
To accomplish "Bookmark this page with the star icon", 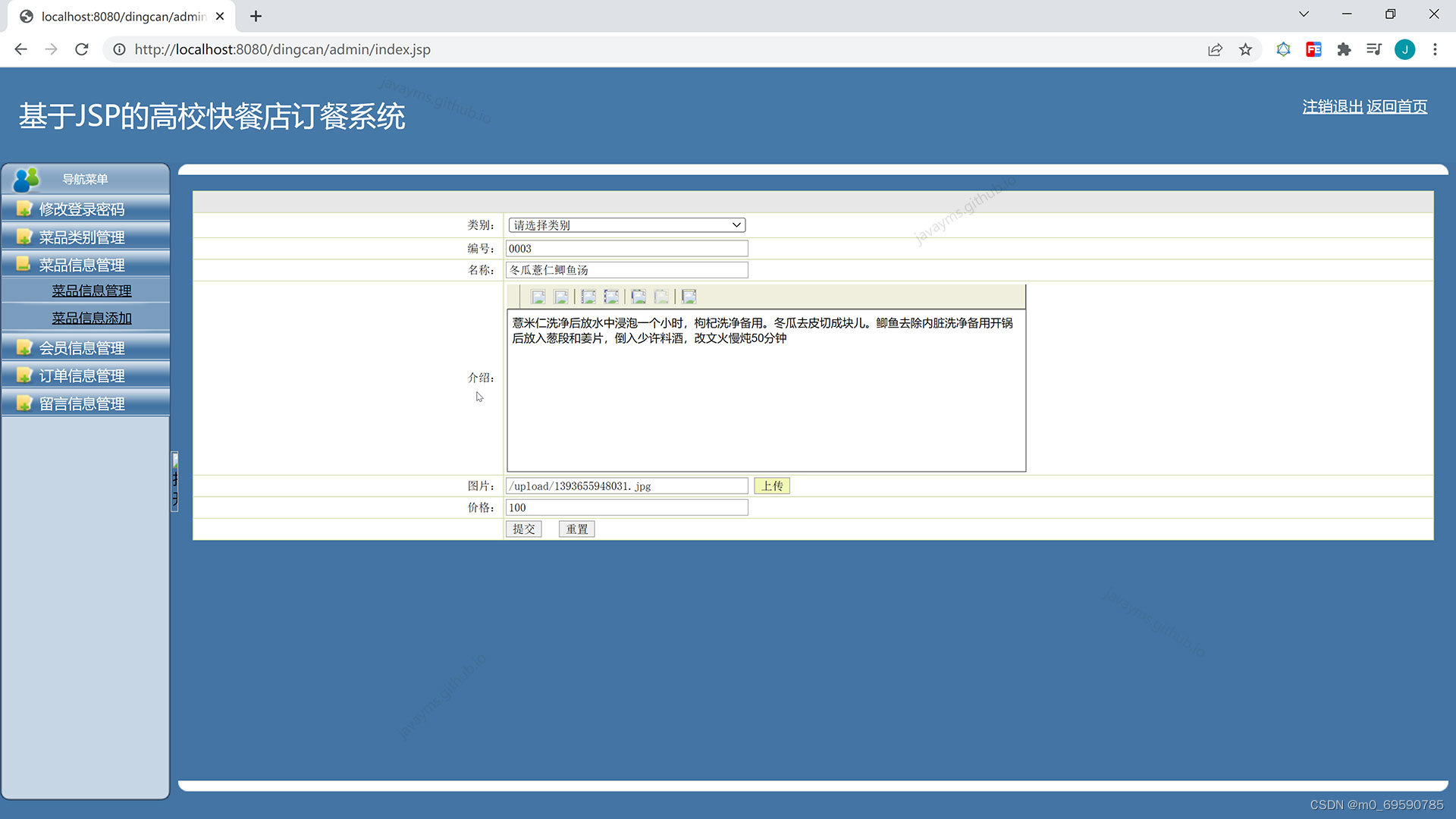I will coord(1245,49).
